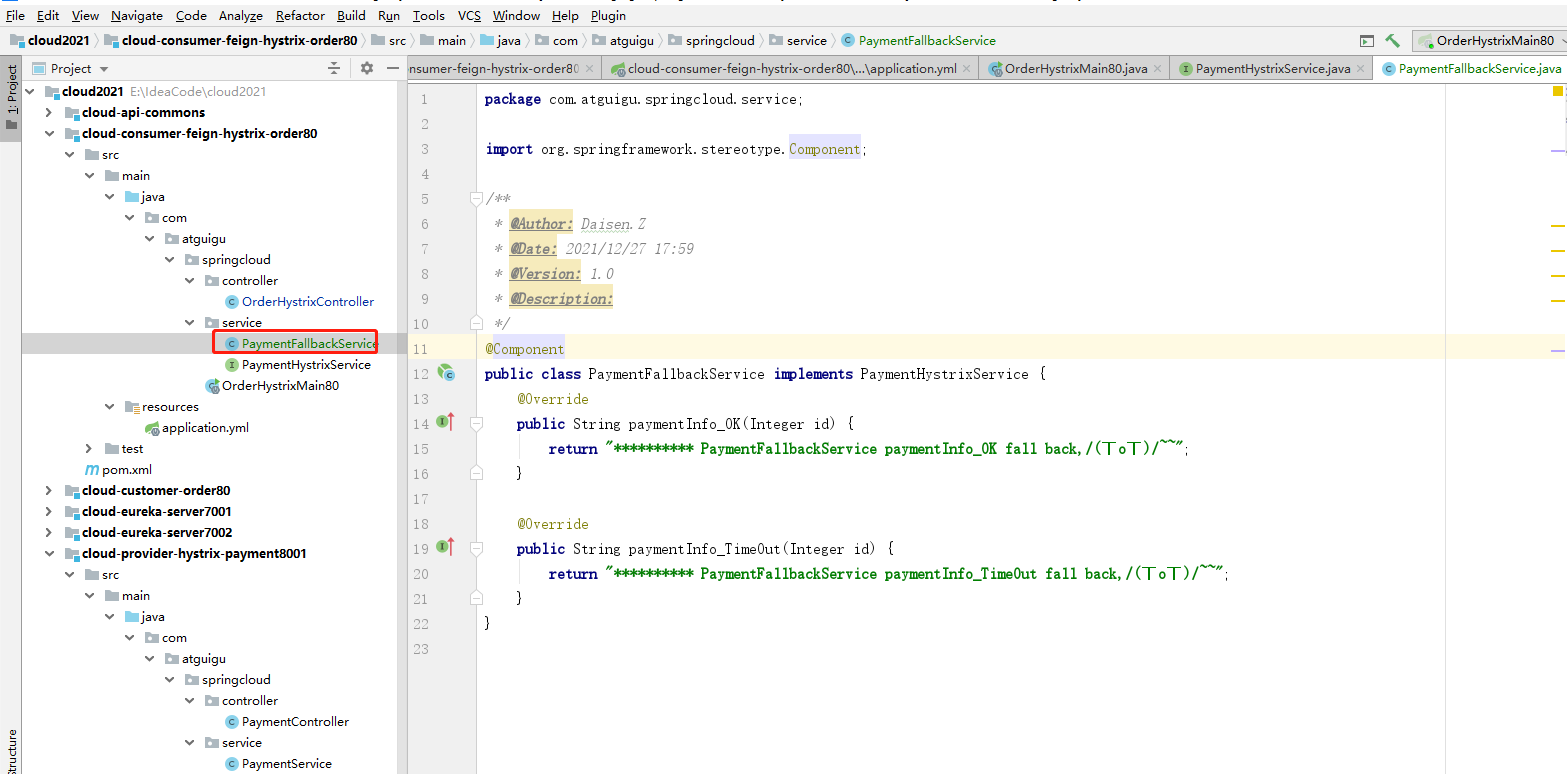
Task: Open the OrderHystrixMain80 run configuration dropdown
Action: pos(1489,41)
